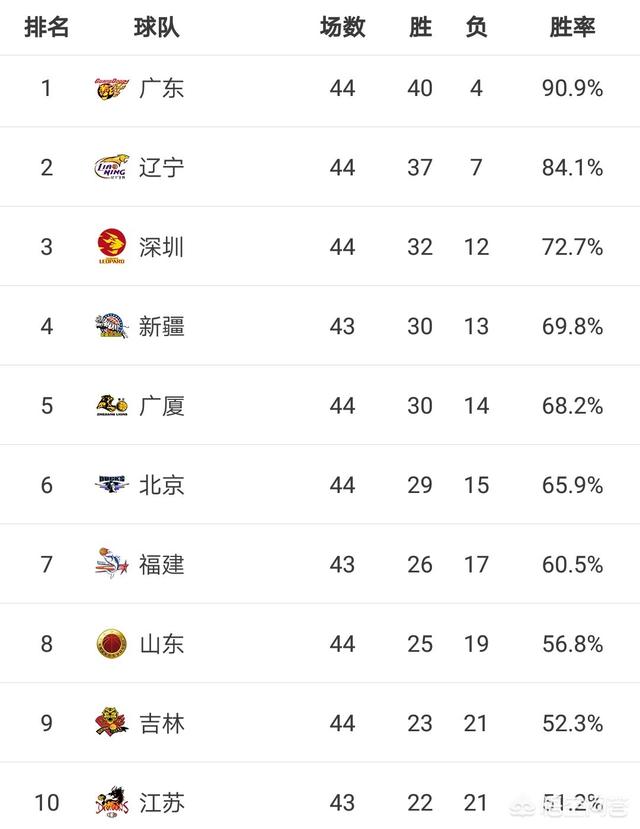Click the Jilin tiger logo
The height and width of the screenshot is (829, 640).
click(x=112, y=722)
